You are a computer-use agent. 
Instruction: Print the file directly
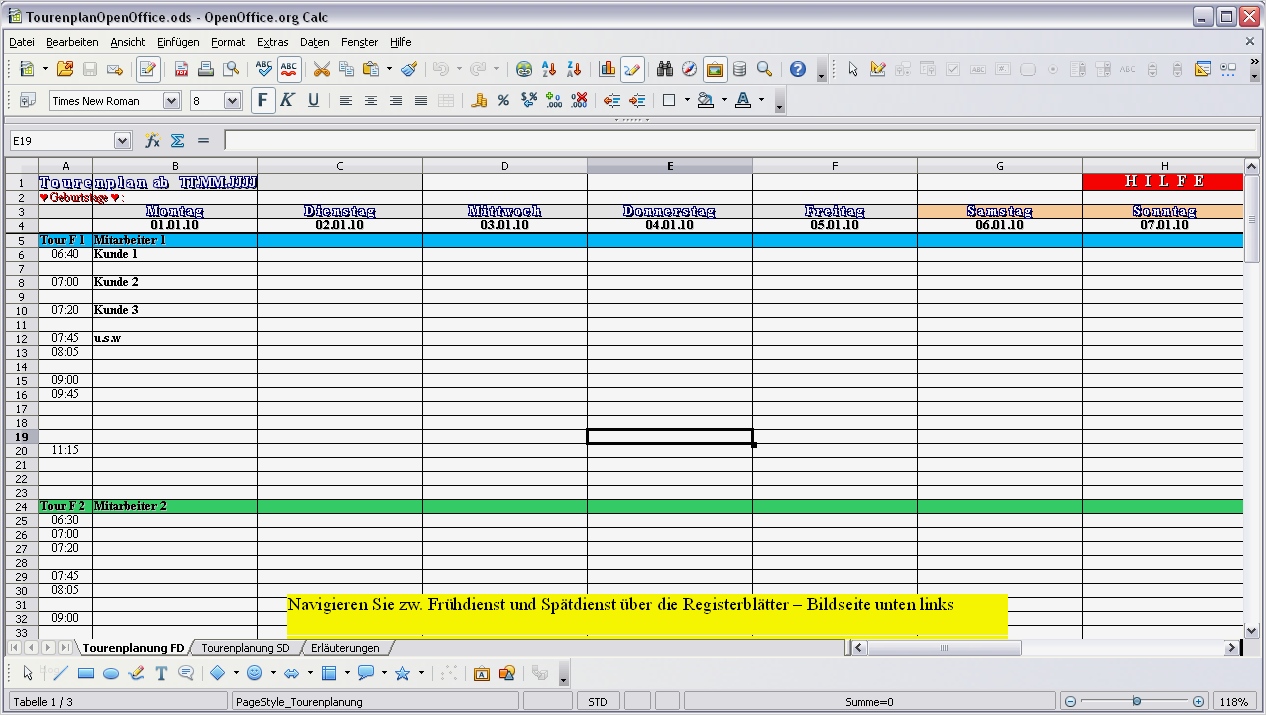206,69
